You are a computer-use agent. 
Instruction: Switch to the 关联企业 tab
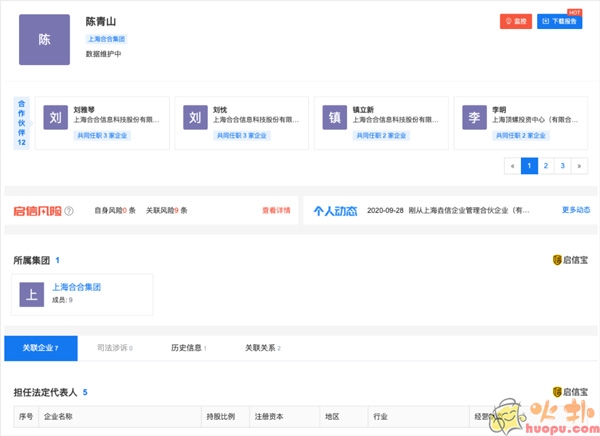(41, 348)
